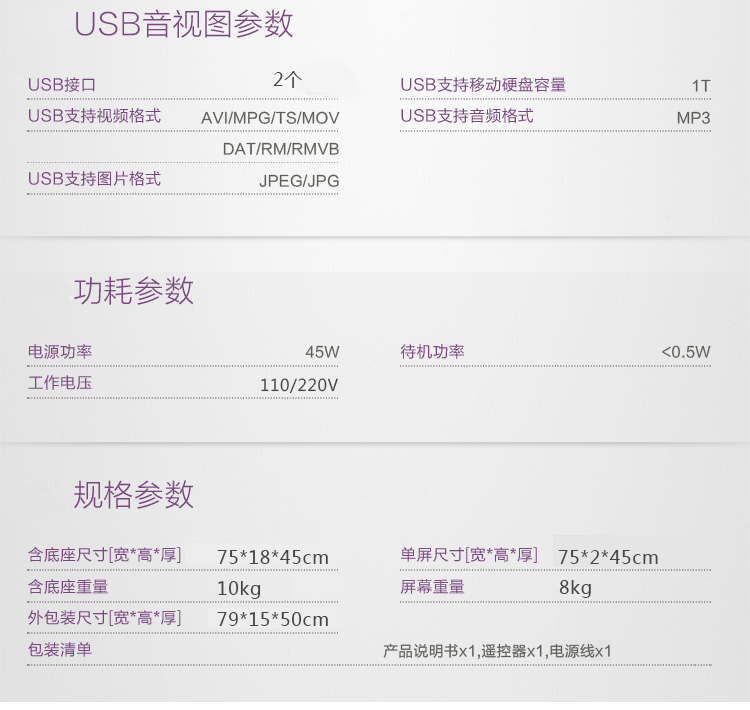Click the '包装清单' label
750x710 pixels.
60,650
